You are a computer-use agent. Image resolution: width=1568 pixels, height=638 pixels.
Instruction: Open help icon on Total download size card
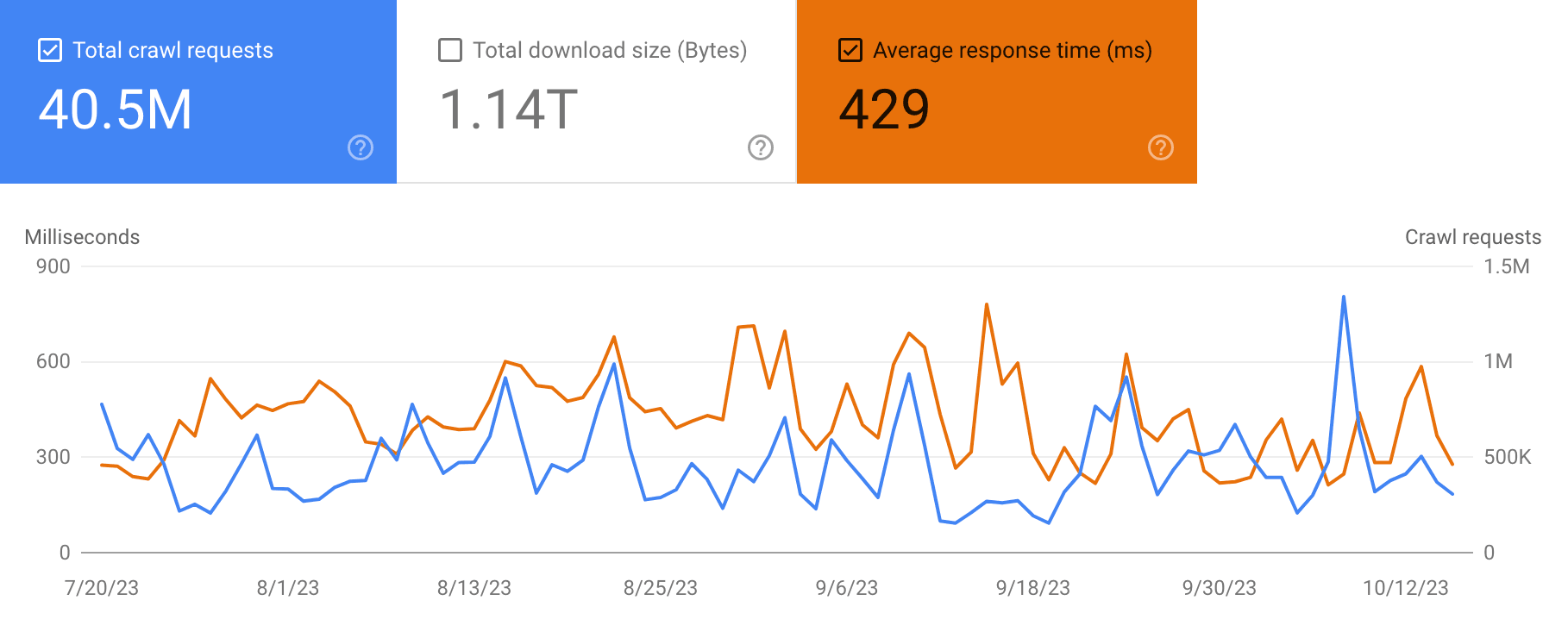pyautogui.click(x=761, y=147)
